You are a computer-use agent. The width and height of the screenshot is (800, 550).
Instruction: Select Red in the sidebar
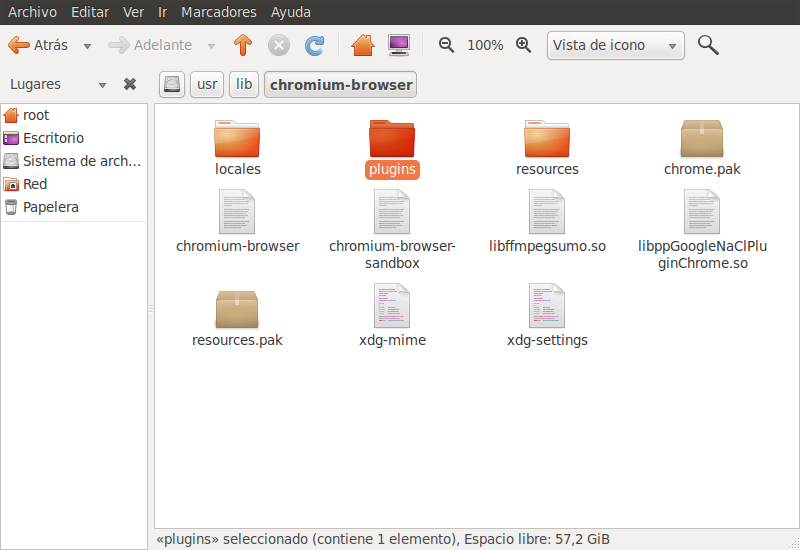click(x=74, y=184)
